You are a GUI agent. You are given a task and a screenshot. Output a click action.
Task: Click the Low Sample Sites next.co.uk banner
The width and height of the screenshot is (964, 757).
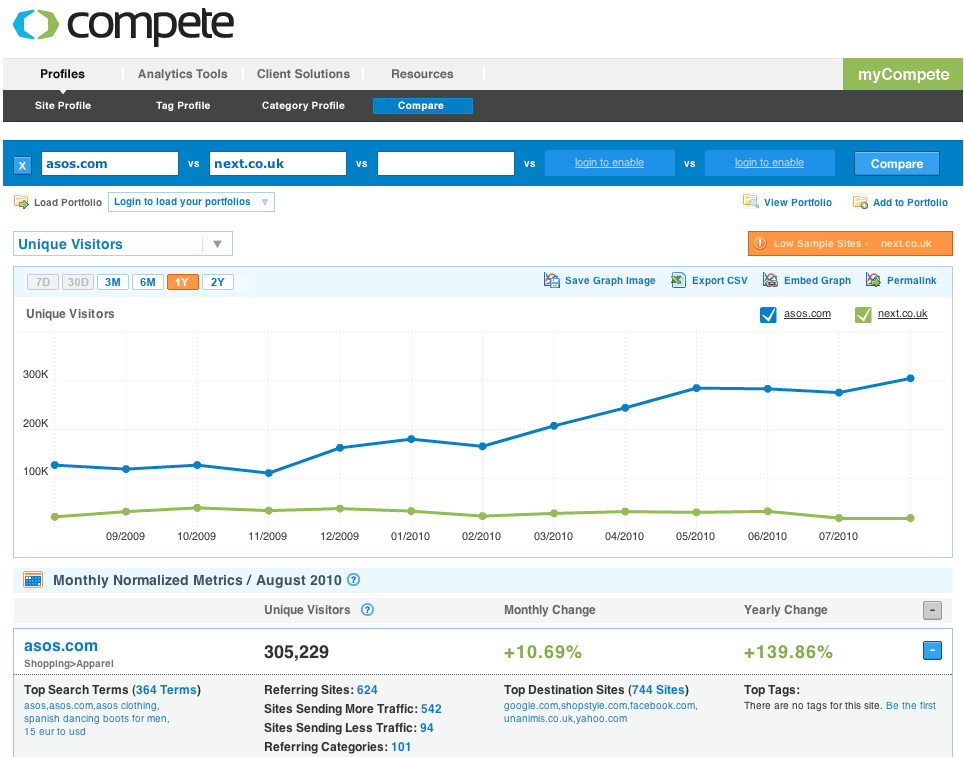850,244
